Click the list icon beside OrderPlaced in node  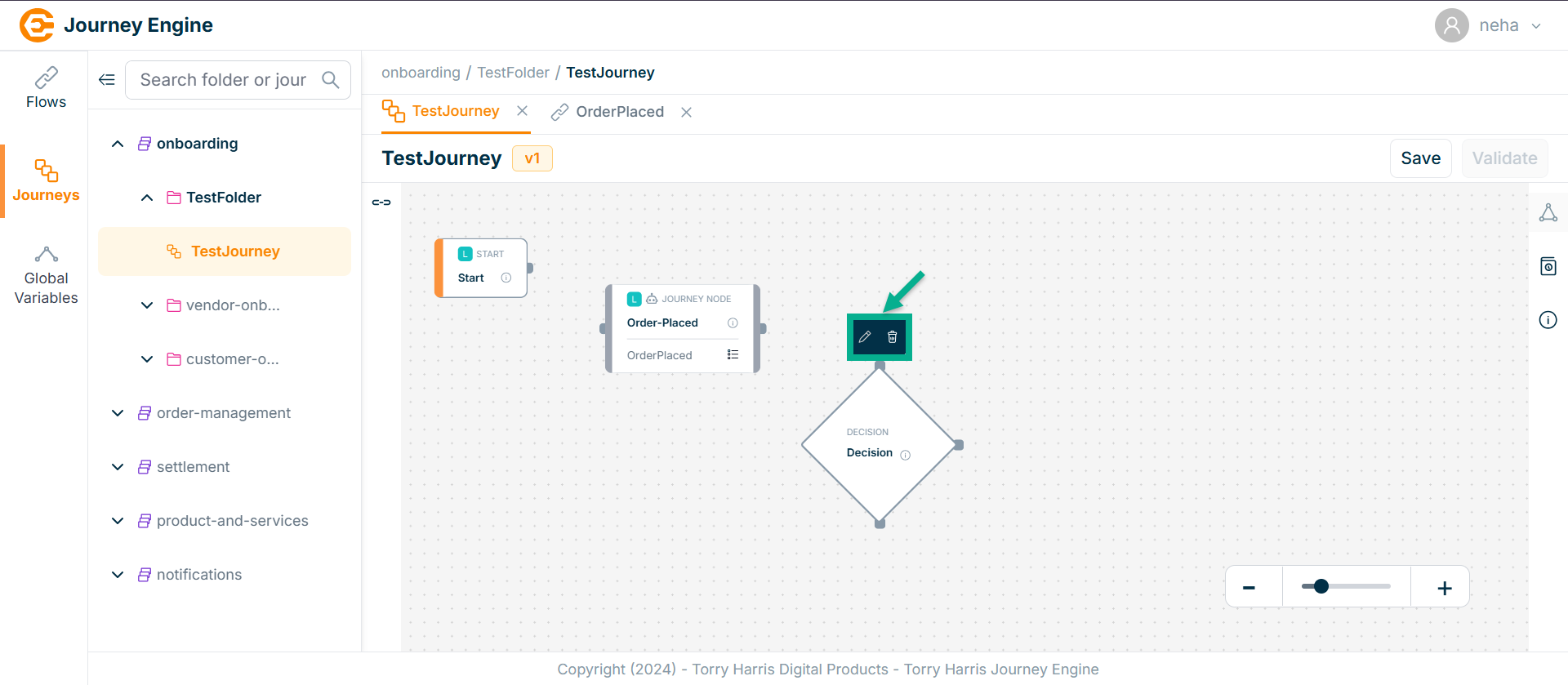click(x=733, y=355)
